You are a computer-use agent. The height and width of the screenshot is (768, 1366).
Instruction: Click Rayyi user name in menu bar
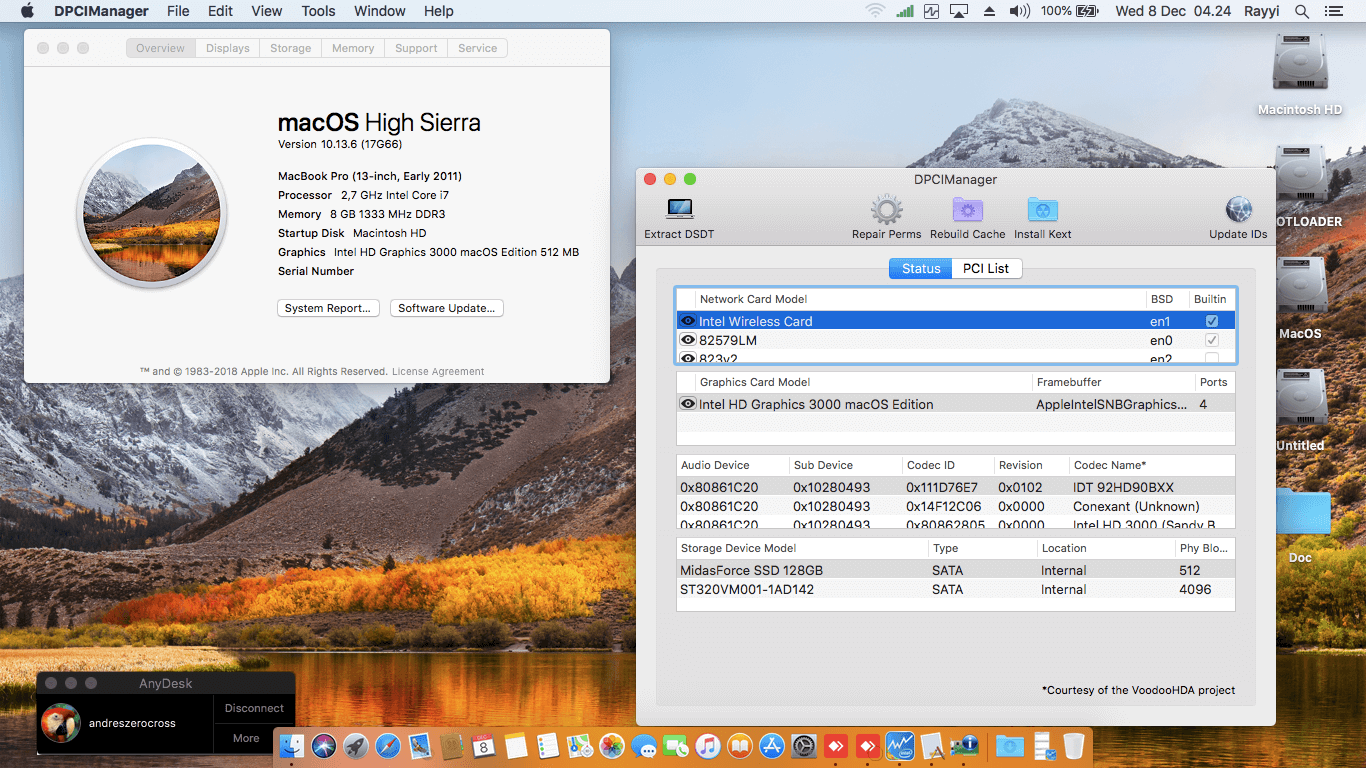[1263, 11]
